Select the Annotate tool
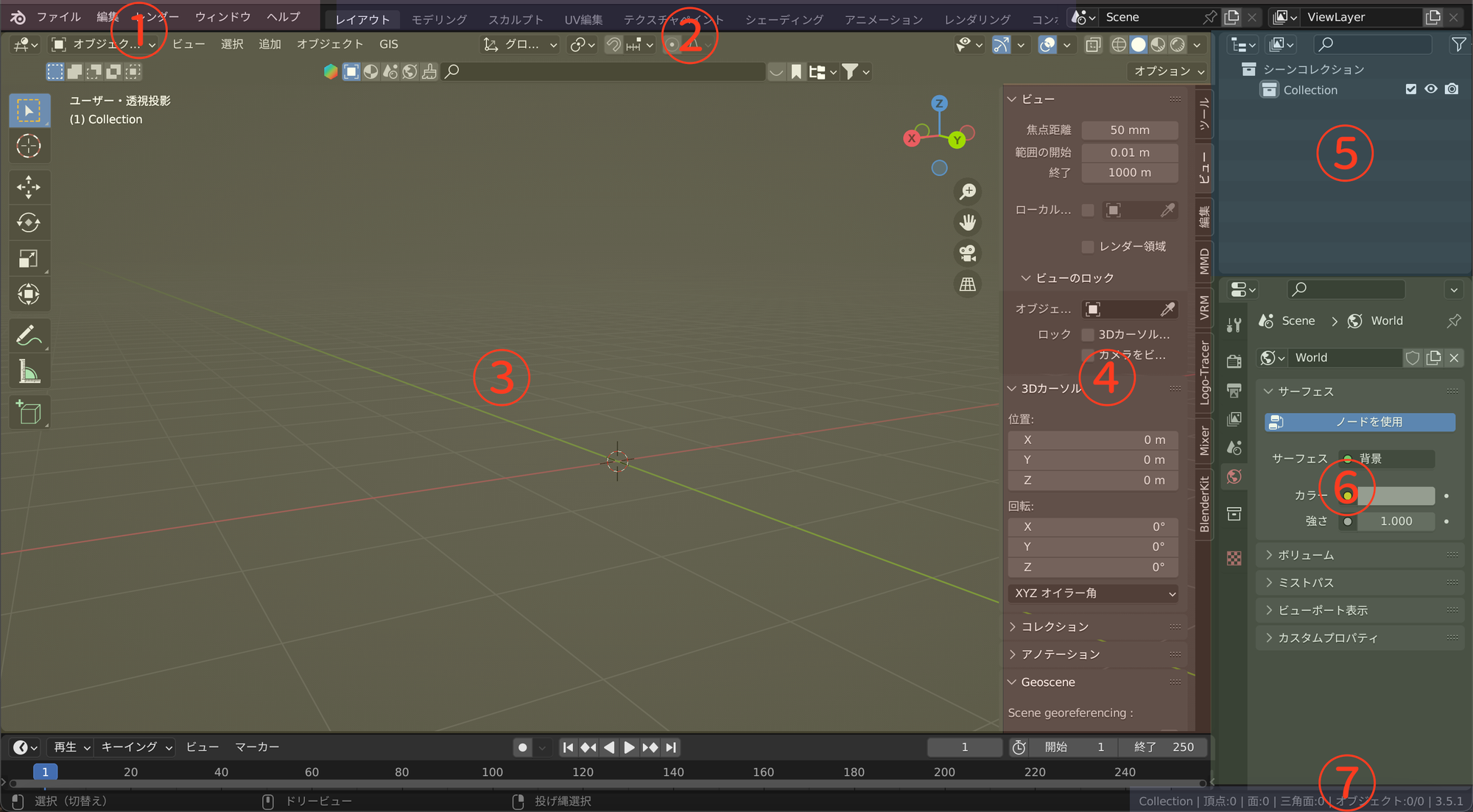Screen dimensions: 1473x812 click(x=29, y=336)
